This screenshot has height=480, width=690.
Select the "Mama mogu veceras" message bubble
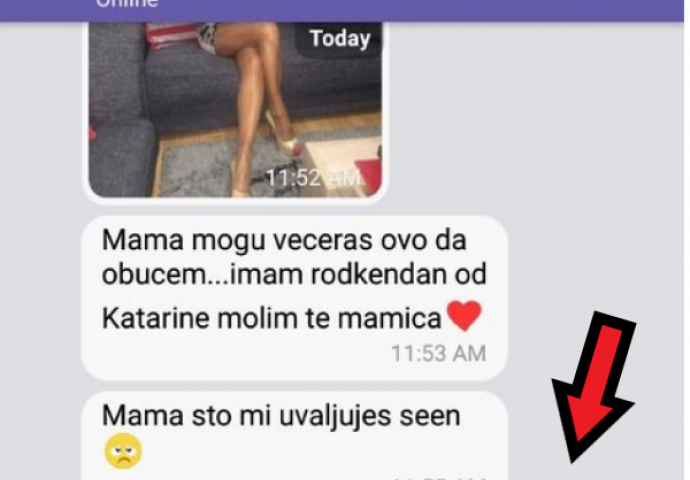(x=294, y=298)
